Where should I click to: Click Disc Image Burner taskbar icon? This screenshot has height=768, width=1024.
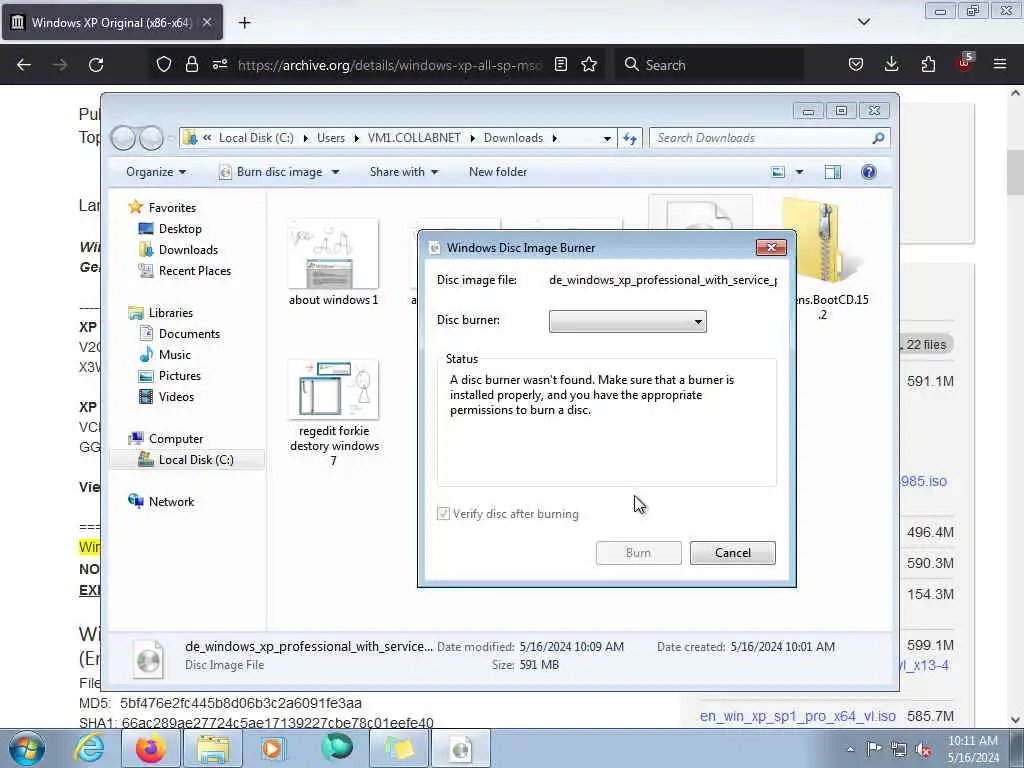(460, 748)
